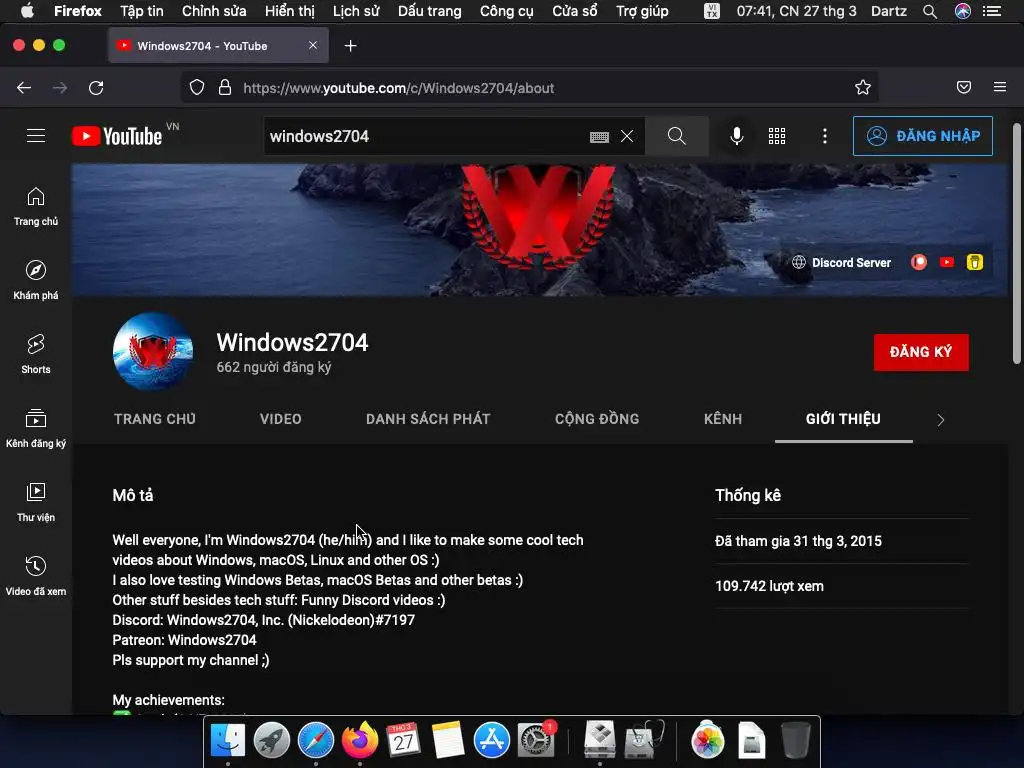
Task: Click the Đã tham gia 31 thg 3, 2015 text
Action: pos(798,541)
